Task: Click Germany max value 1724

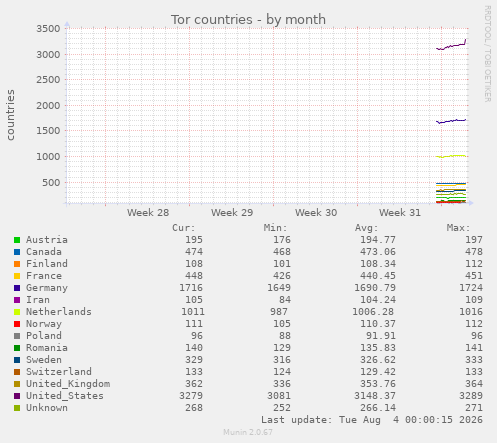Action: 471,288
